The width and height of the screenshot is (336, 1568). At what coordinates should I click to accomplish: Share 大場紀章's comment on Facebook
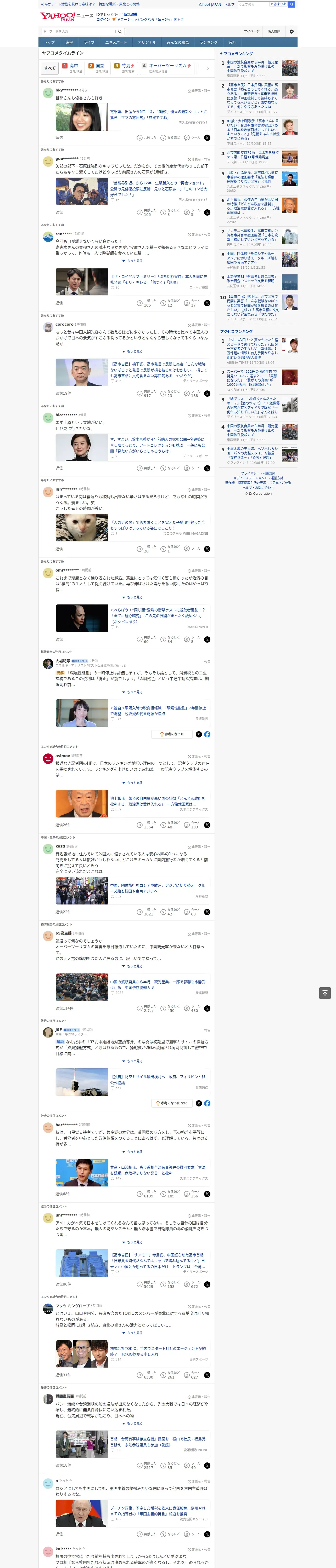pos(207,734)
